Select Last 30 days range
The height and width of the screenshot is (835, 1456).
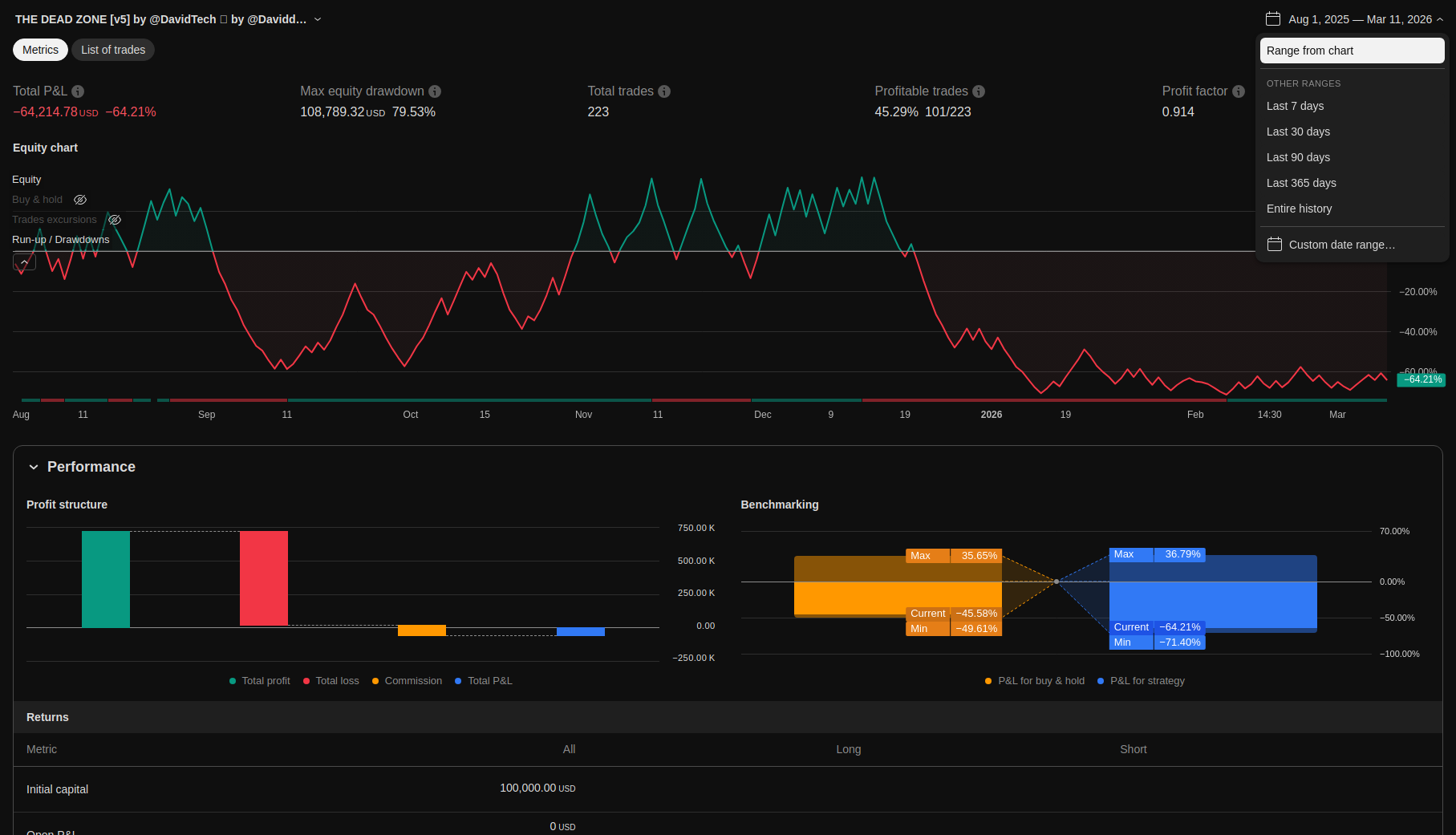[1298, 132]
